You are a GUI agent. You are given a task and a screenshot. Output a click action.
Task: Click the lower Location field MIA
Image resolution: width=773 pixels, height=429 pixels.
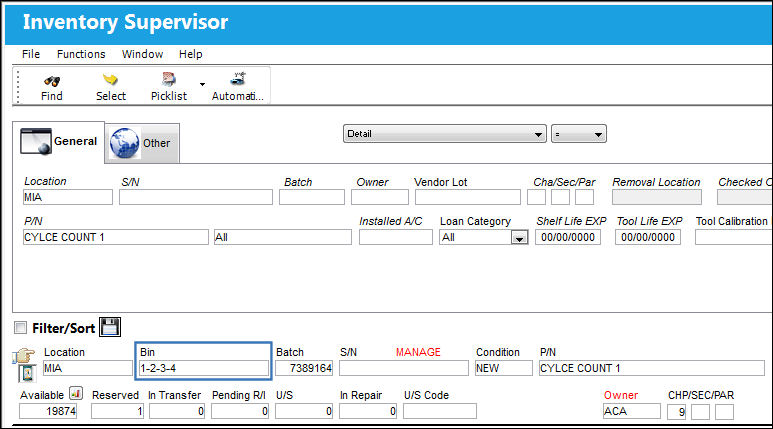(x=88, y=368)
